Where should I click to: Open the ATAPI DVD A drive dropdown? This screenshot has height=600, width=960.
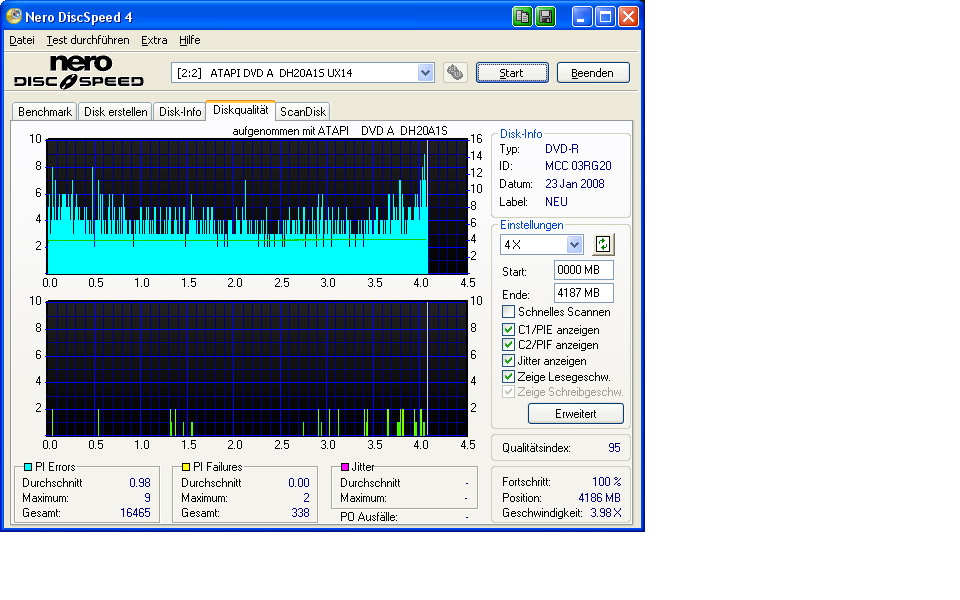(425, 73)
